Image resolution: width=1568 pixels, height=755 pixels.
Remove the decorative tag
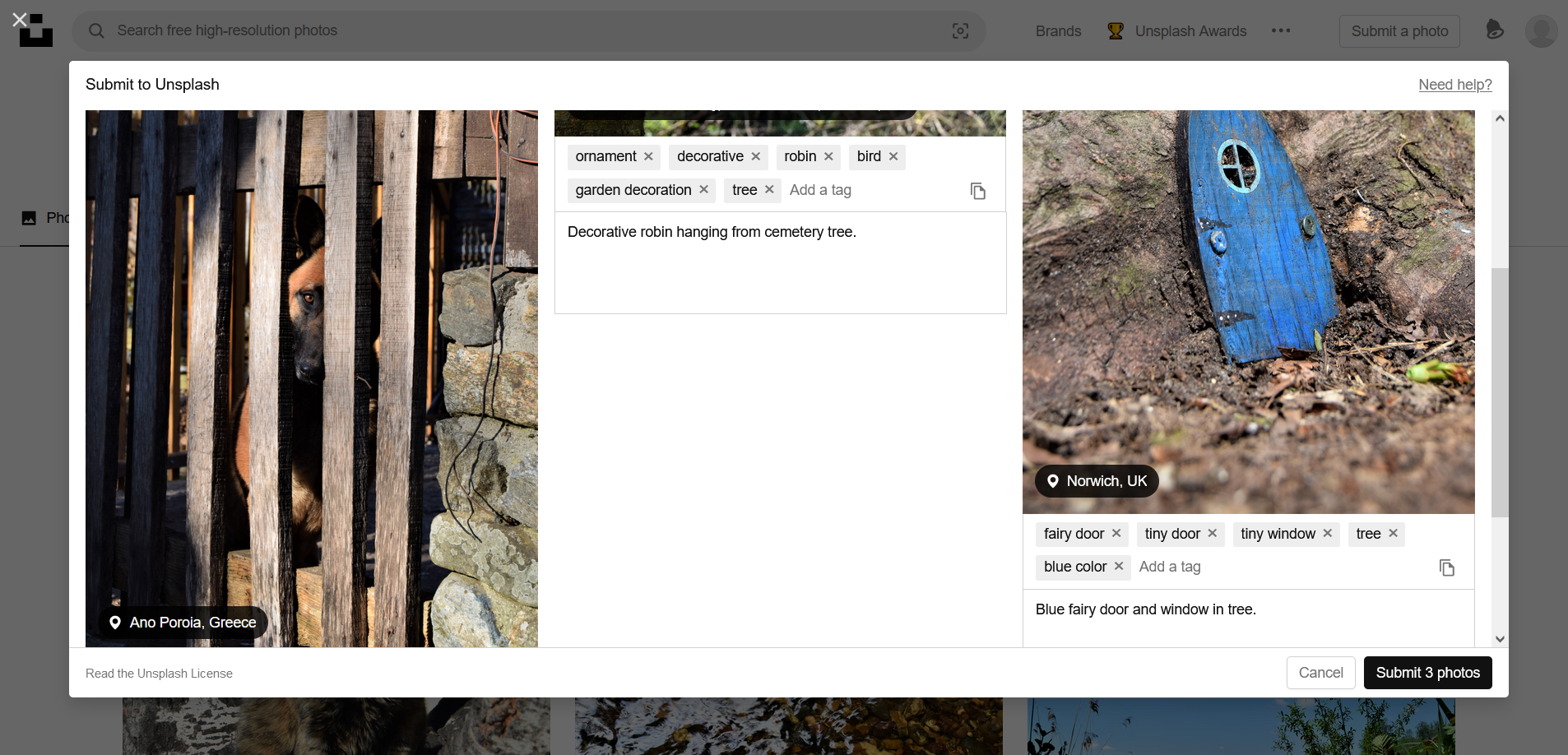point(755,156)
